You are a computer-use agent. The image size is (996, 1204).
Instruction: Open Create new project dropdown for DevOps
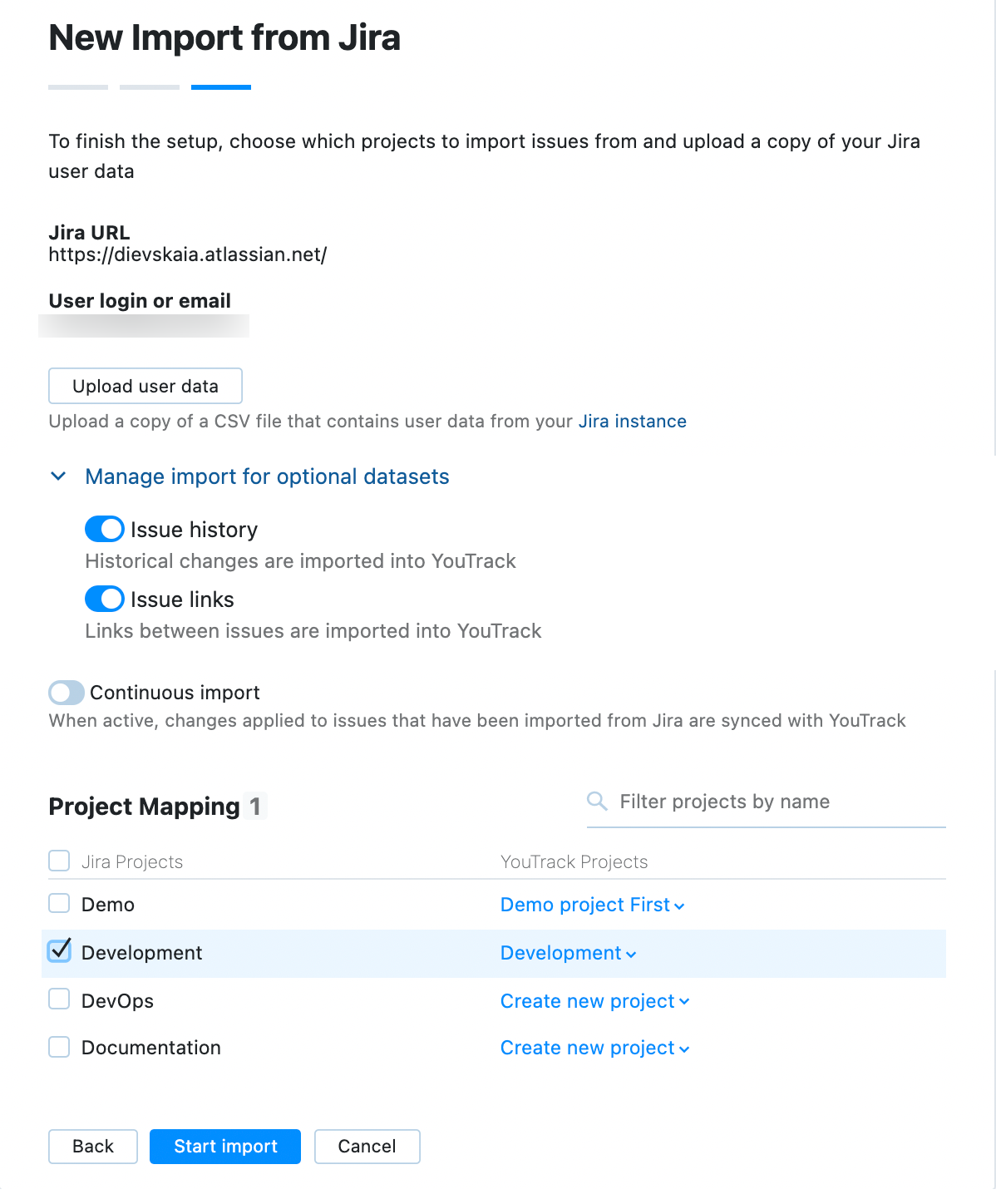coord(594,1001)
